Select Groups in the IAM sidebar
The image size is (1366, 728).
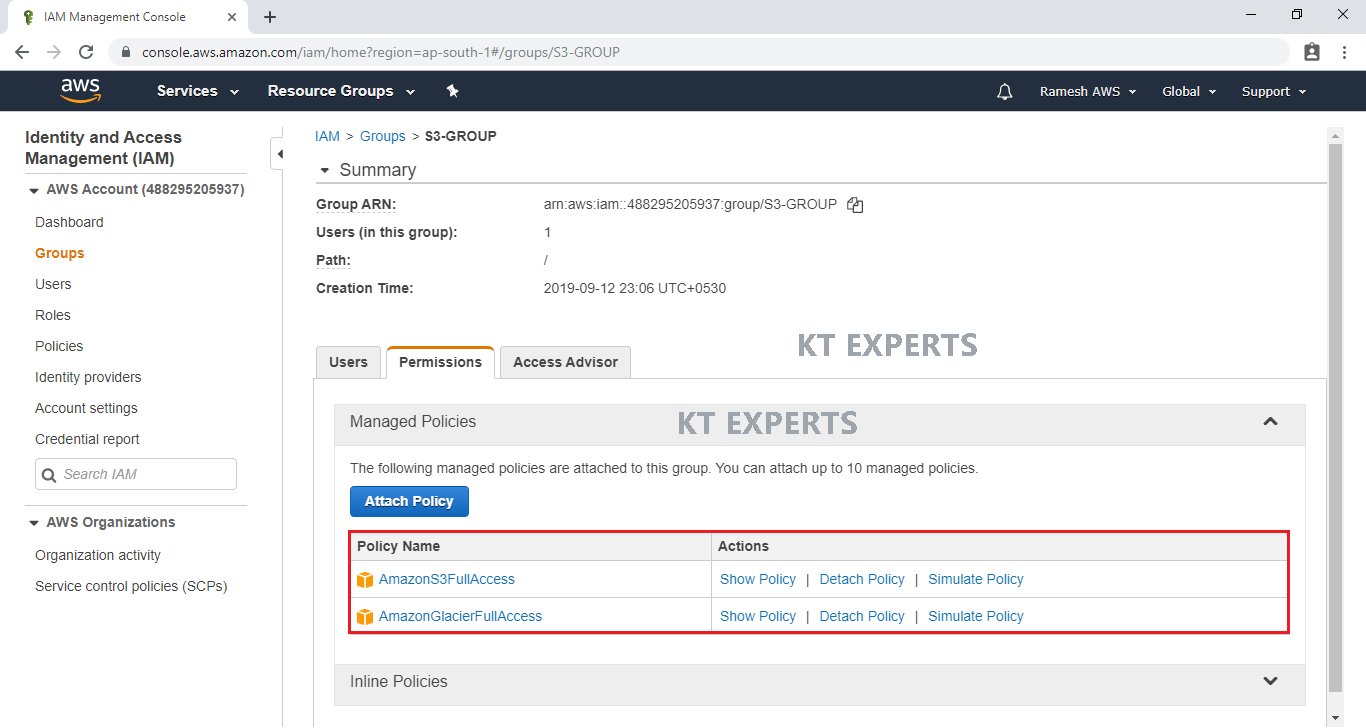click(x=60, y=253)
